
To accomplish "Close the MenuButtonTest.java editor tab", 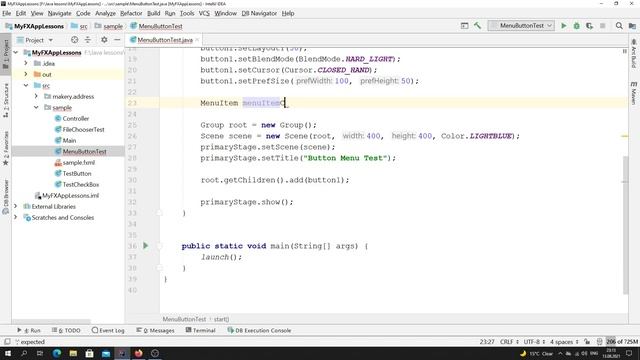I will click(197, 40).
